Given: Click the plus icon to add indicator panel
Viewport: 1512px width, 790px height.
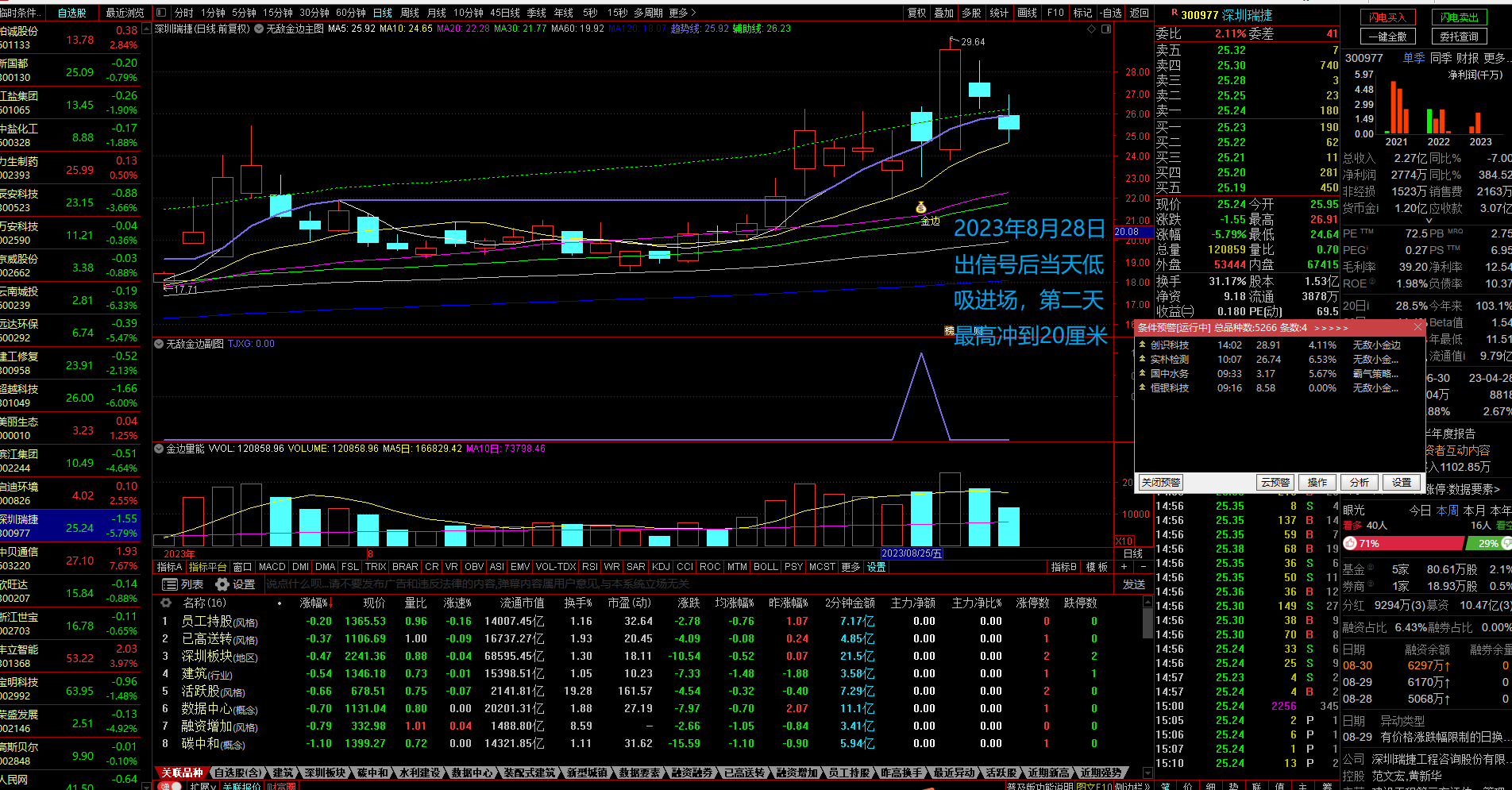Looking at the screenshot, I should tap(1124, 567).
